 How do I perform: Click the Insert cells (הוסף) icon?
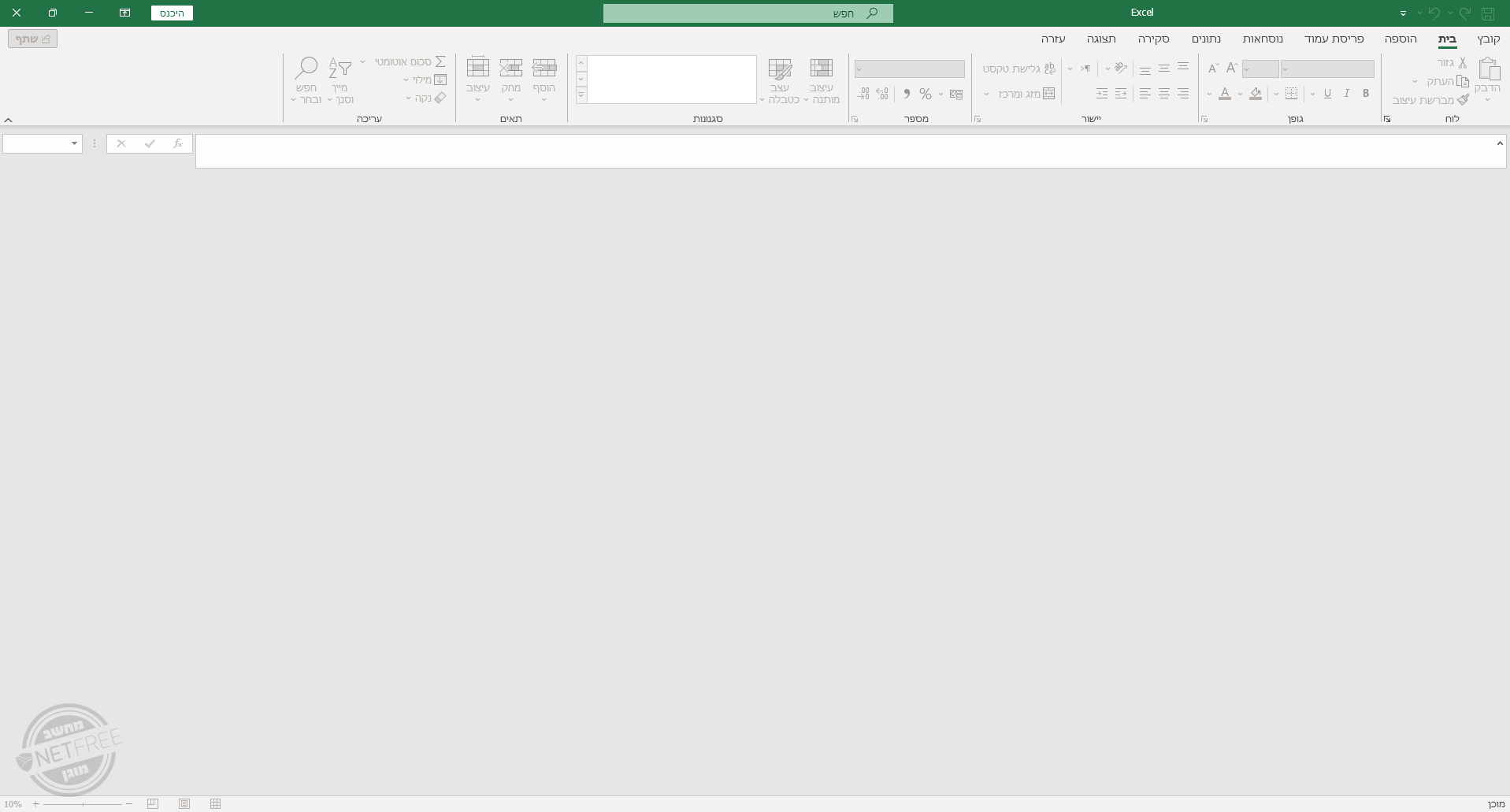pos(544,69)
